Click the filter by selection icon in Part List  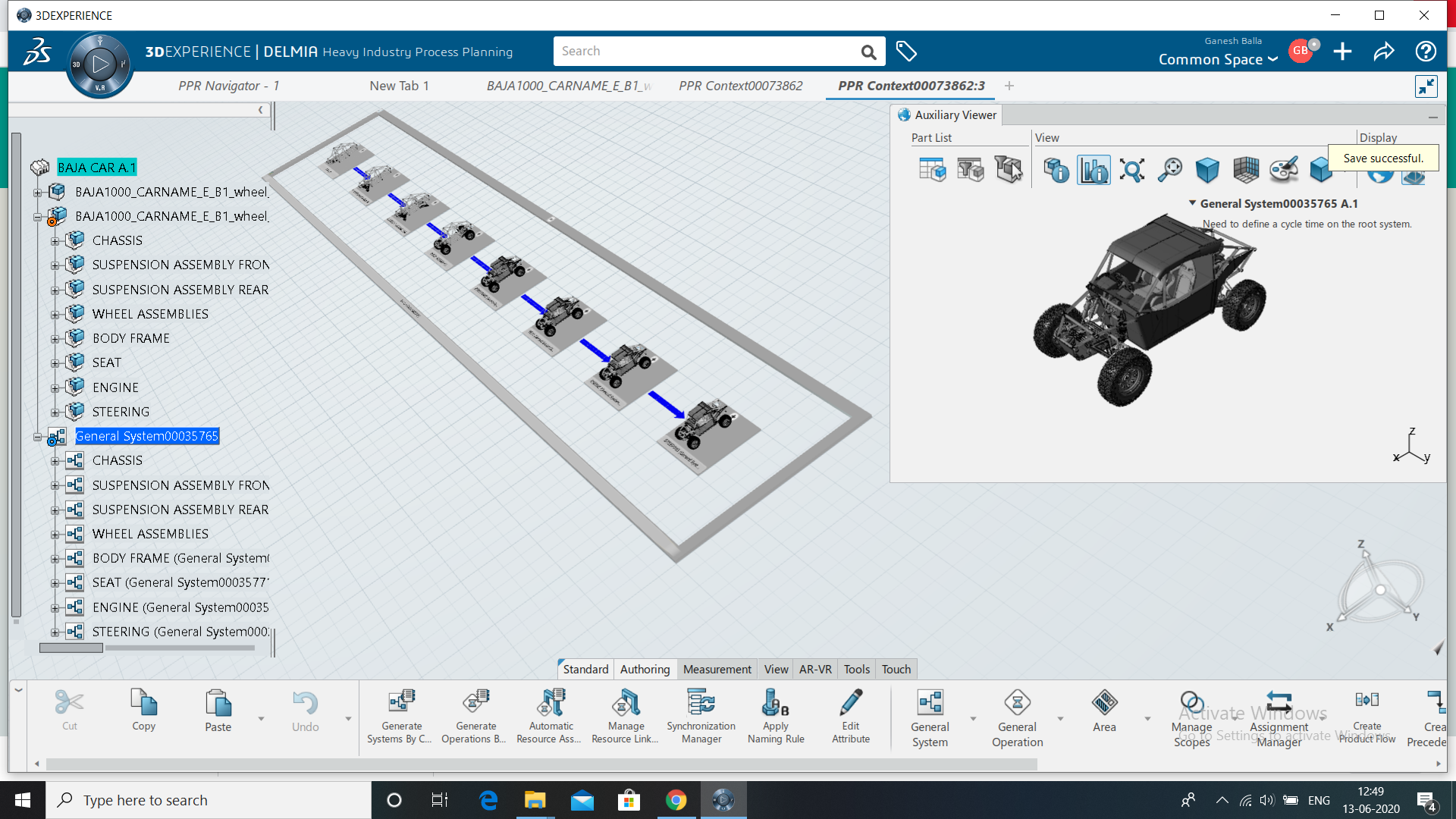point(1009,170)
